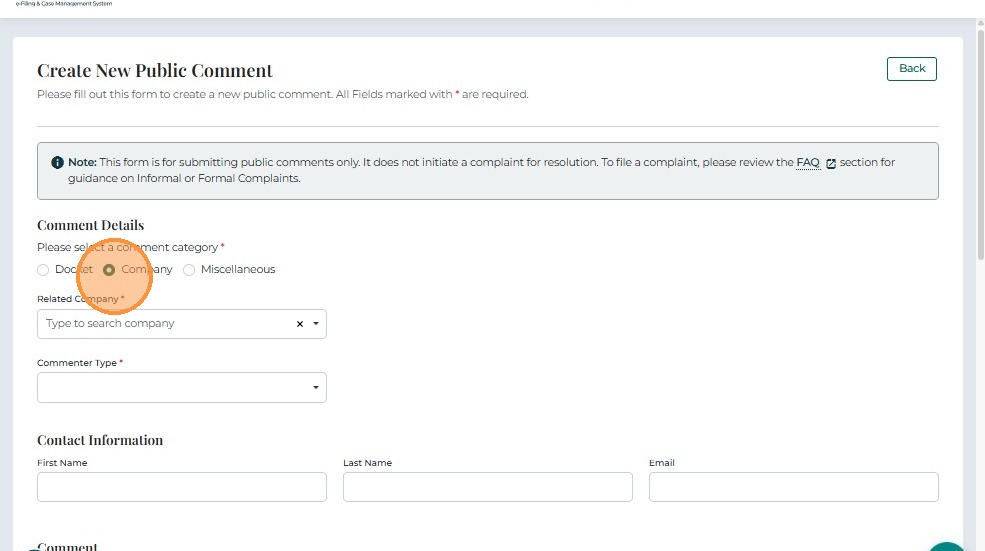Screen dimensions: 985x551
Task: Open the FAQ link
Action: pyautogui.click(x=807, y=163)
